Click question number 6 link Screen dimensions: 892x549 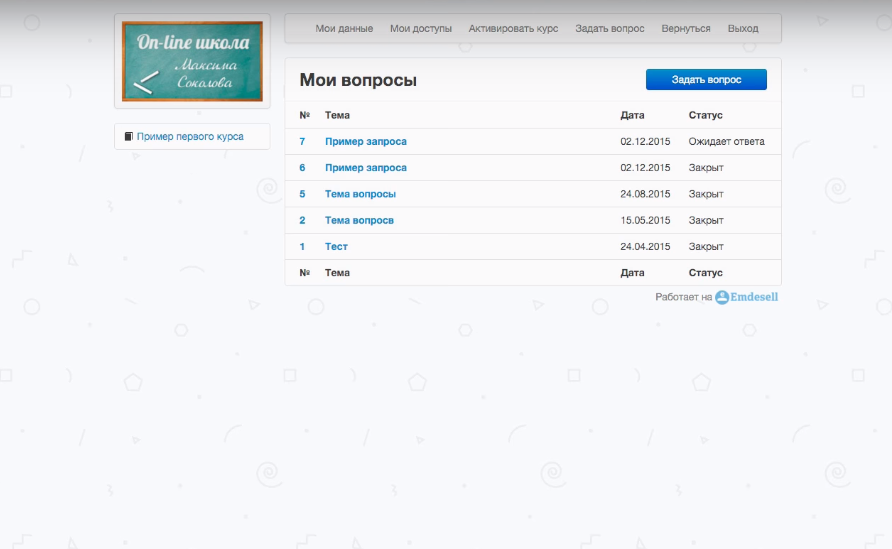pyautogui.click(x=302, y=168)
